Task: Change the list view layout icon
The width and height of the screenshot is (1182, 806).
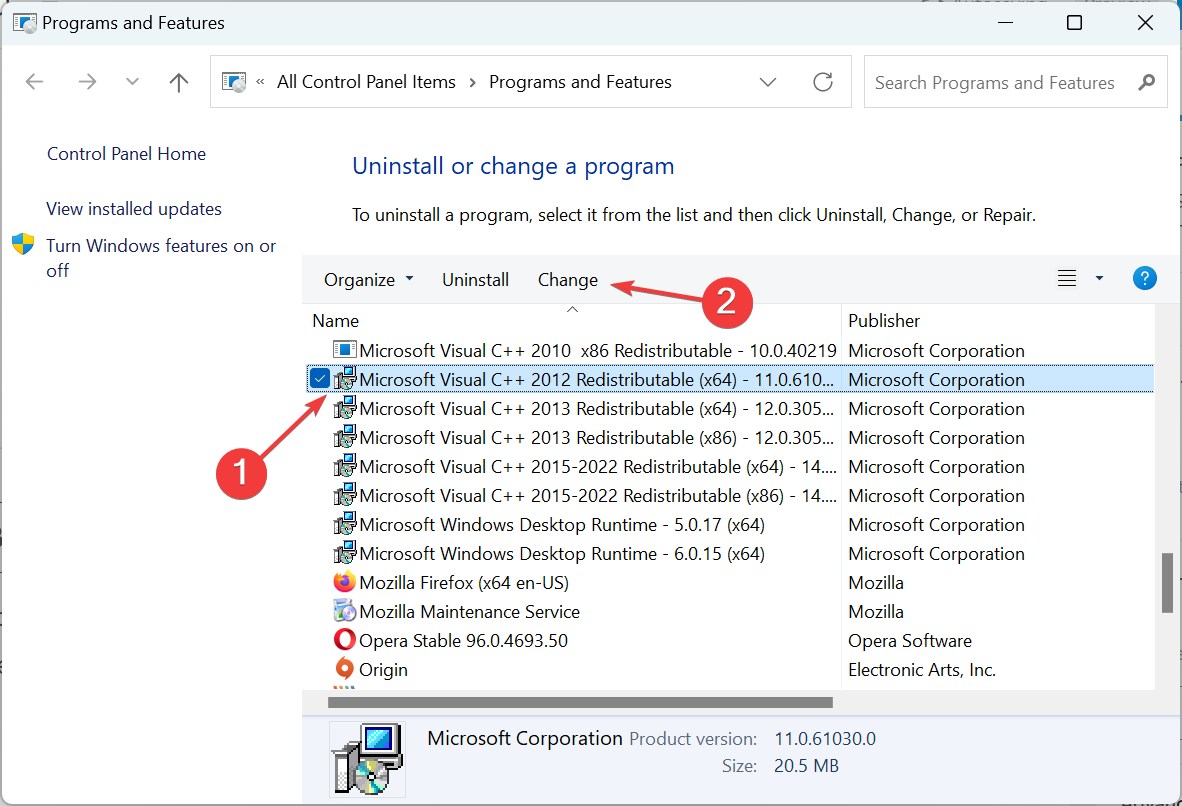Action: pyautogui.click(x=1067, y=278)
